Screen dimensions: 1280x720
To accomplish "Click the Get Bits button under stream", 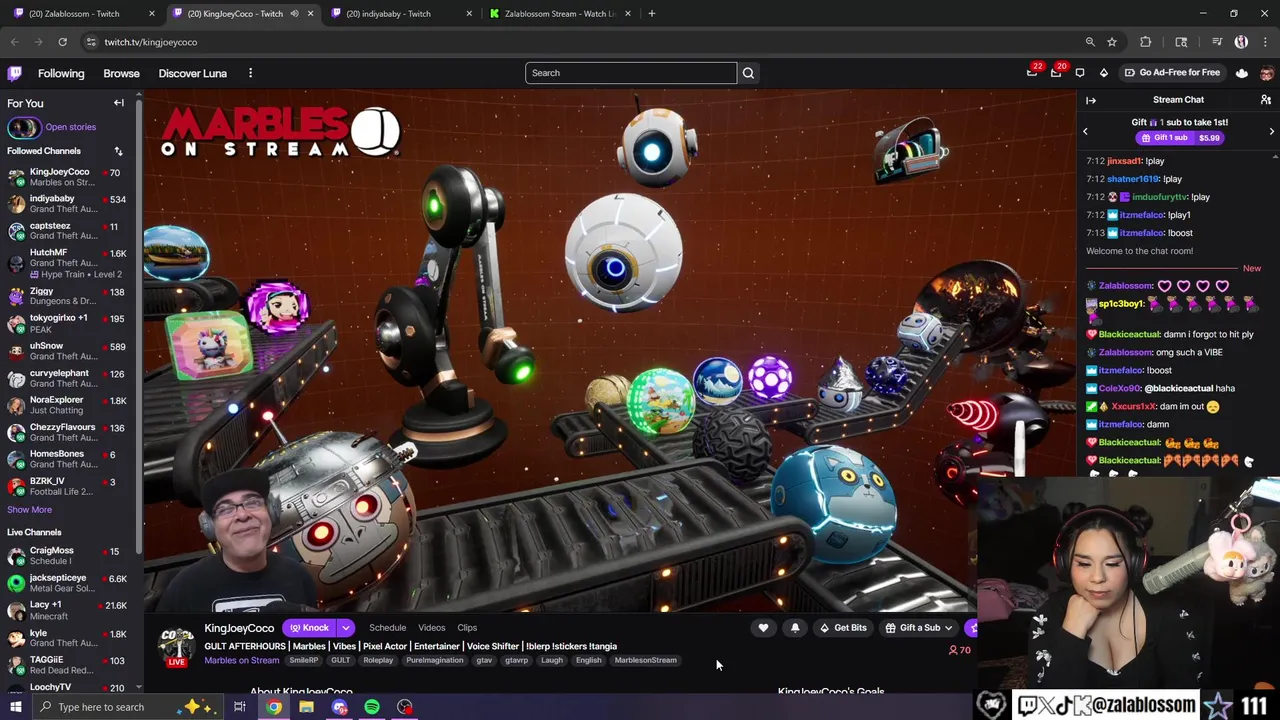I will coord(843,628).
